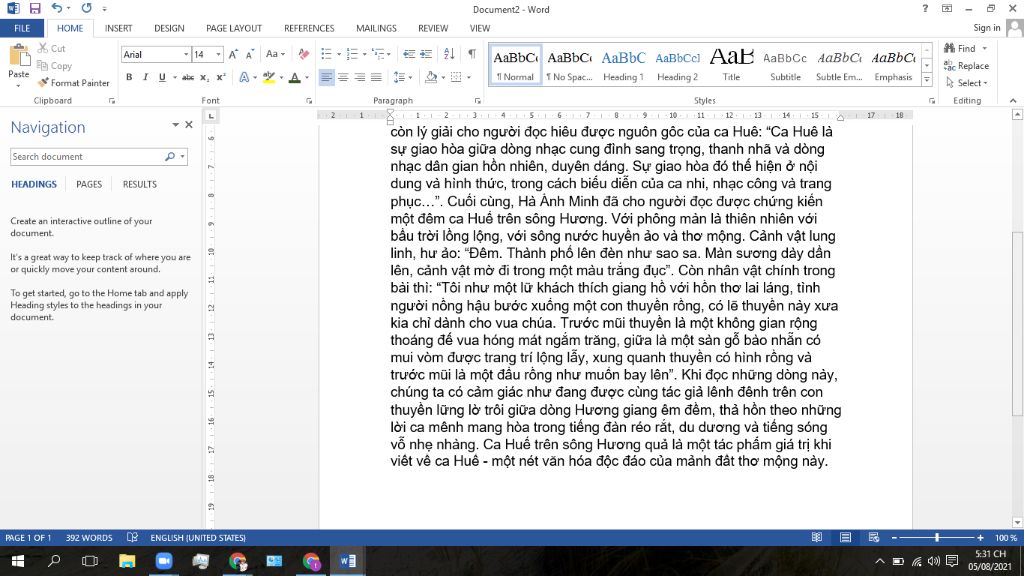
Task: Click the Replace button
Action: pyautogui.click(x=967, y=66)
